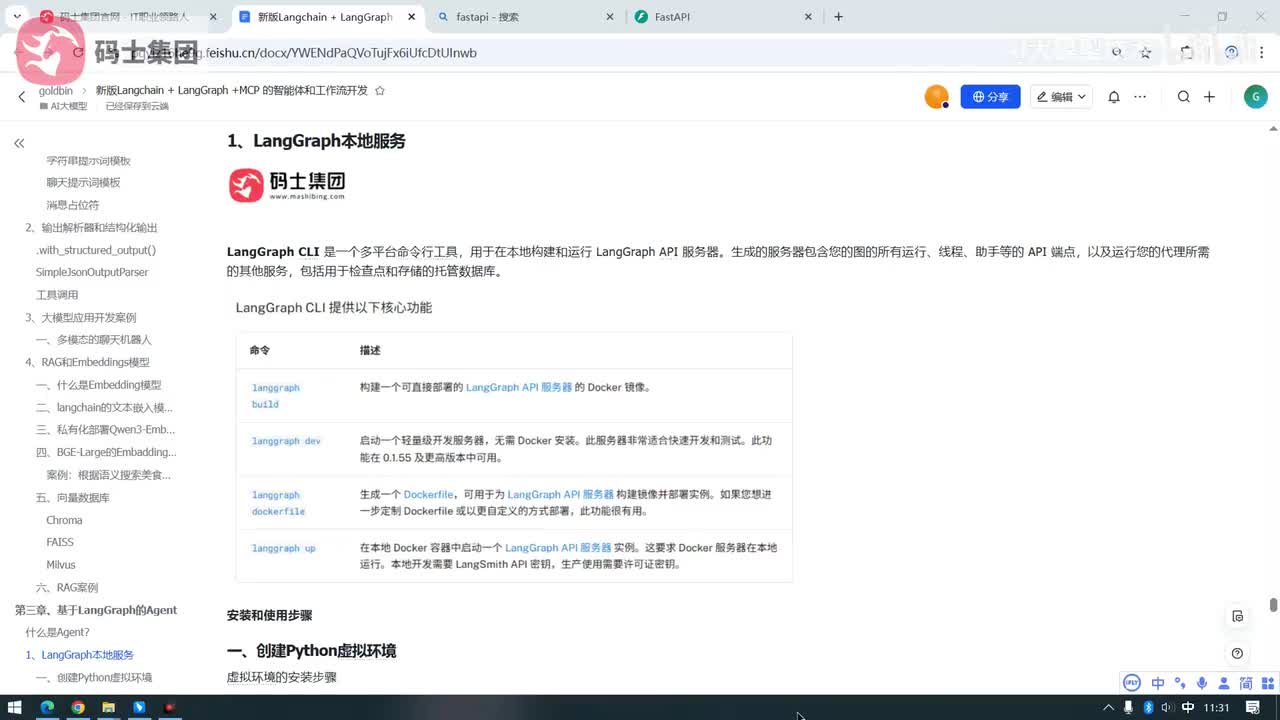Select outline item 1、LangGraph本地服务

tap(80, 655)
